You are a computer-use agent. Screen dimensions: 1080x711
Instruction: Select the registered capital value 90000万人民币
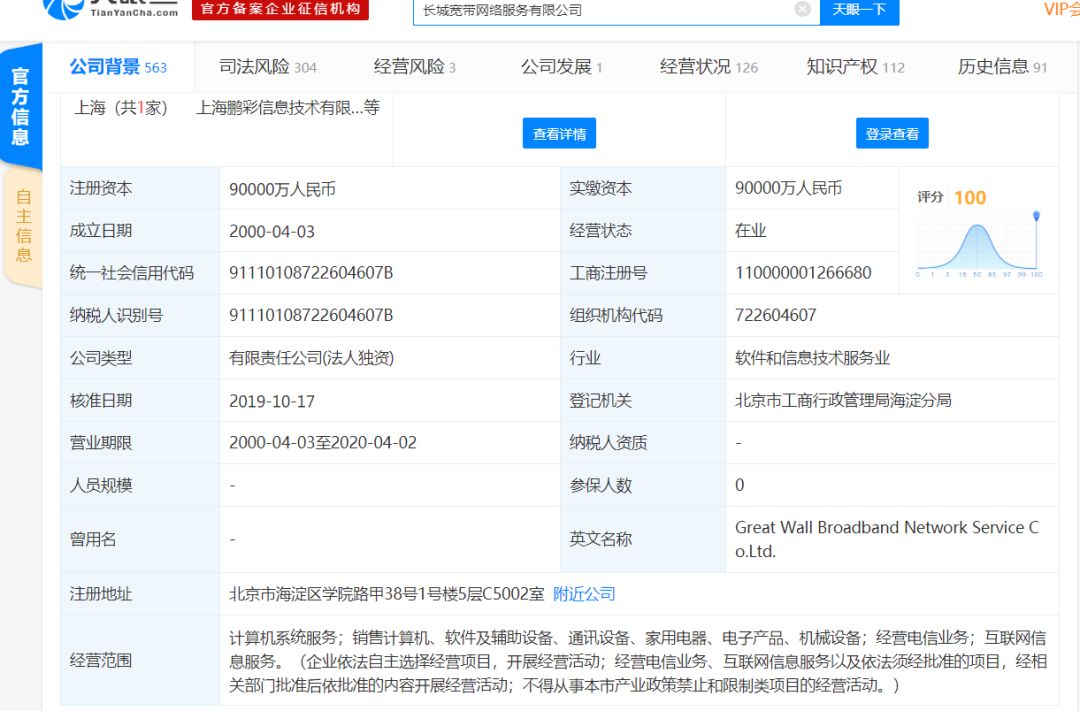(282, 189)
